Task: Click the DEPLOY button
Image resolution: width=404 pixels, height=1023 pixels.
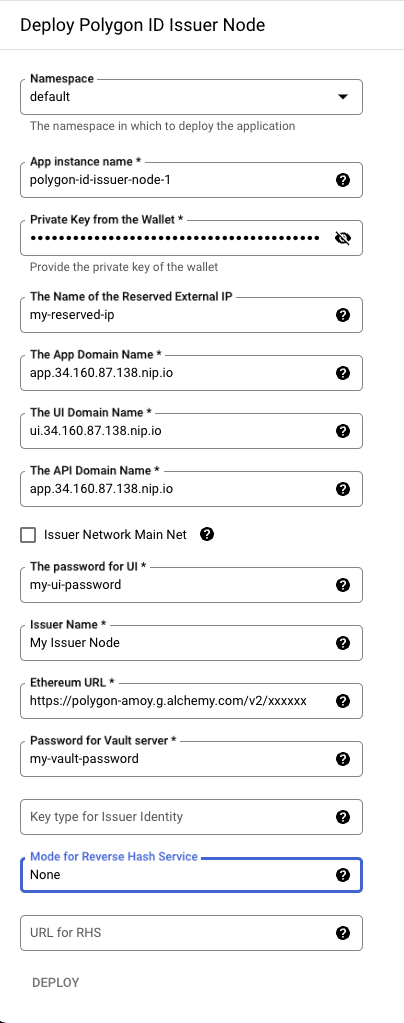Action: pos(56,983)
